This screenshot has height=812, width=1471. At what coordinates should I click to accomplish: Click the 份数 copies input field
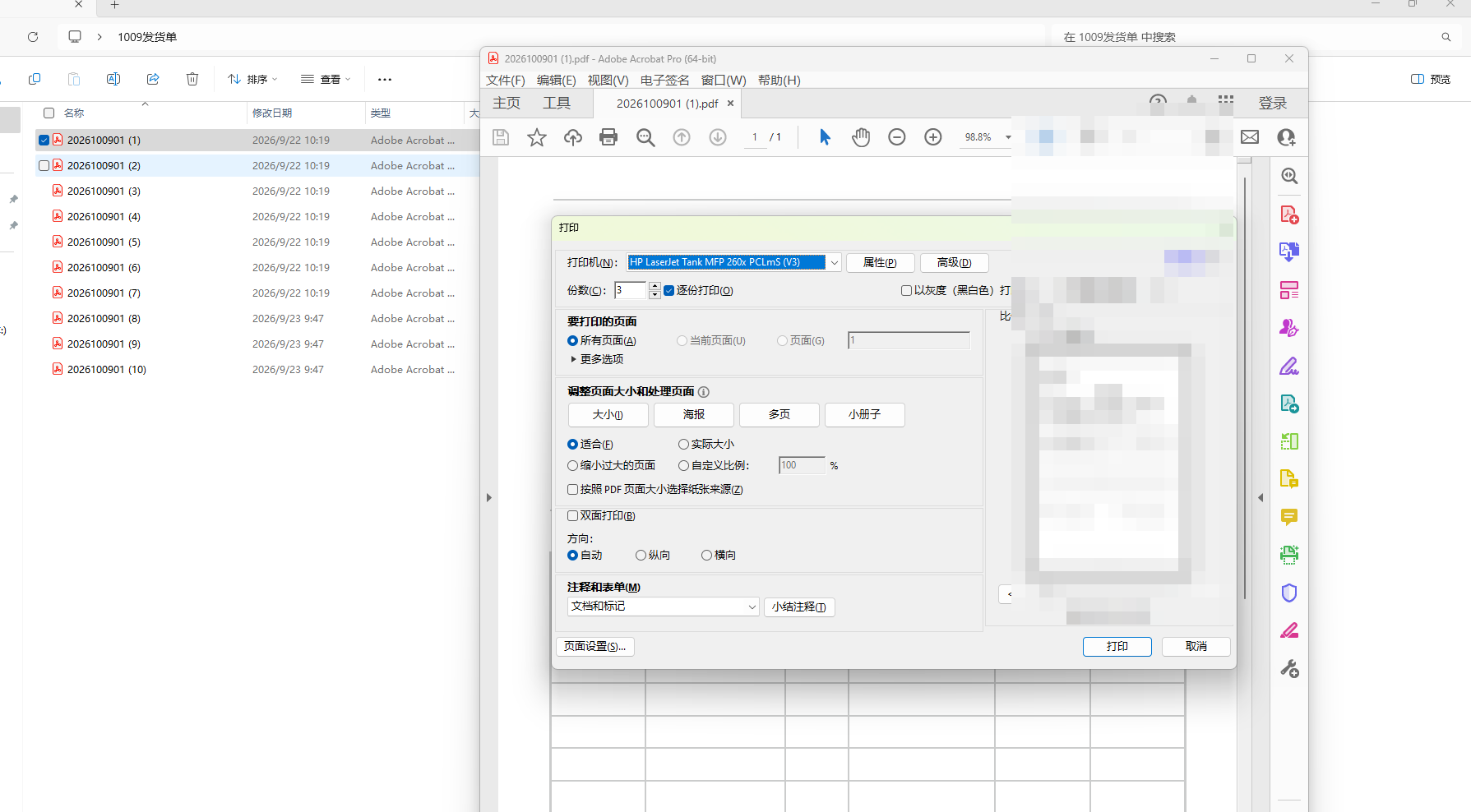coord(631,290)
